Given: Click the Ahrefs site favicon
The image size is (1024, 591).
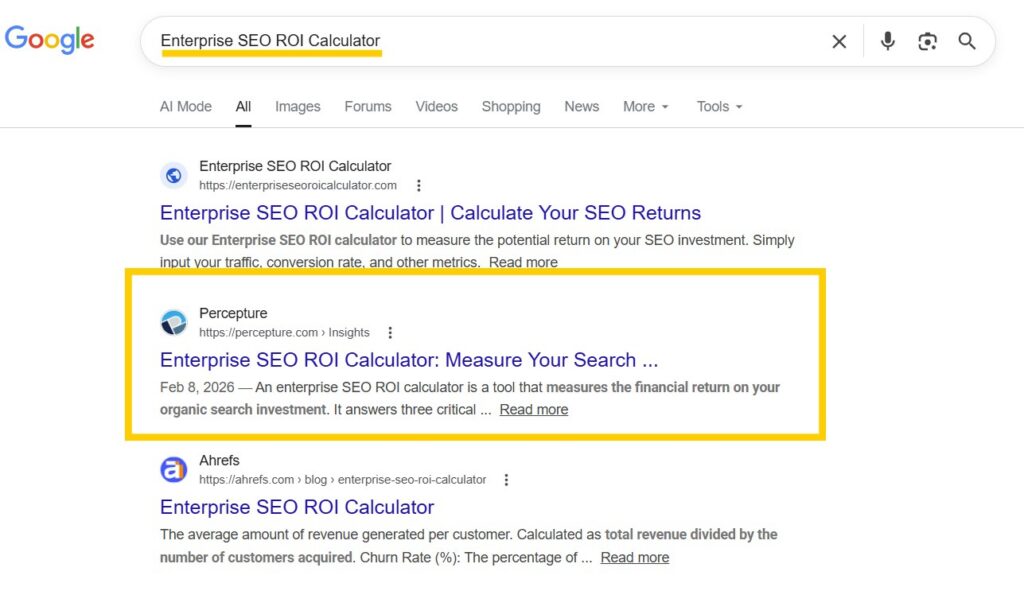Looking at the screenshot, I should point(174,469).
